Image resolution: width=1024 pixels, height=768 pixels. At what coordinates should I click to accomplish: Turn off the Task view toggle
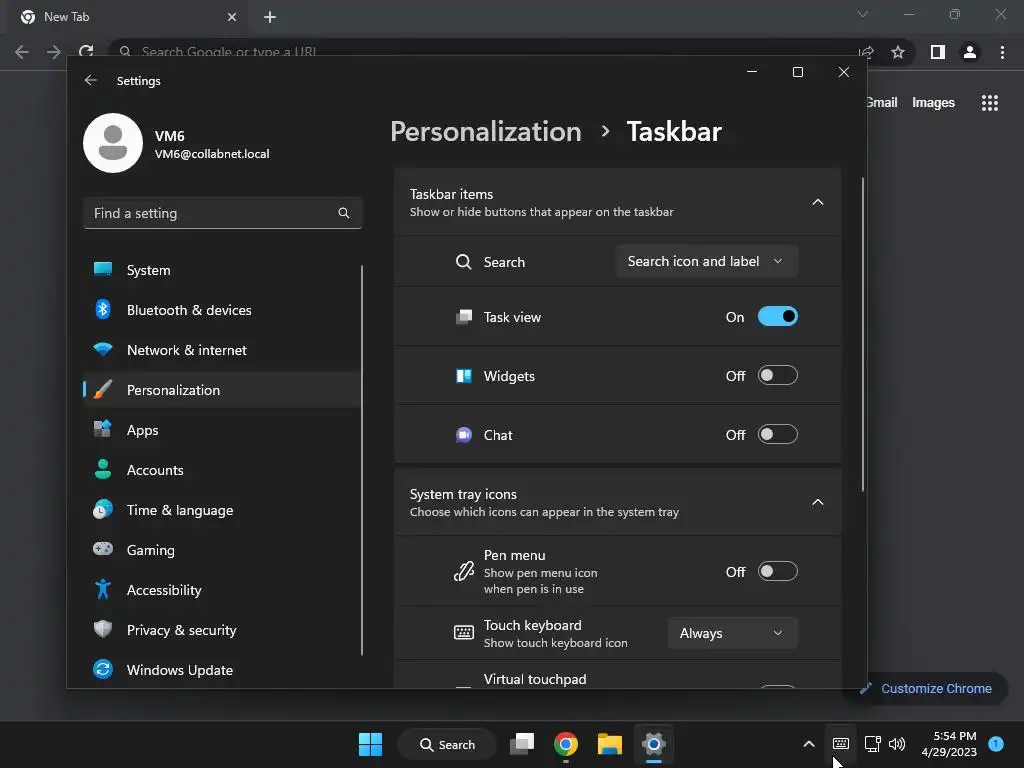tap(777, 317)
